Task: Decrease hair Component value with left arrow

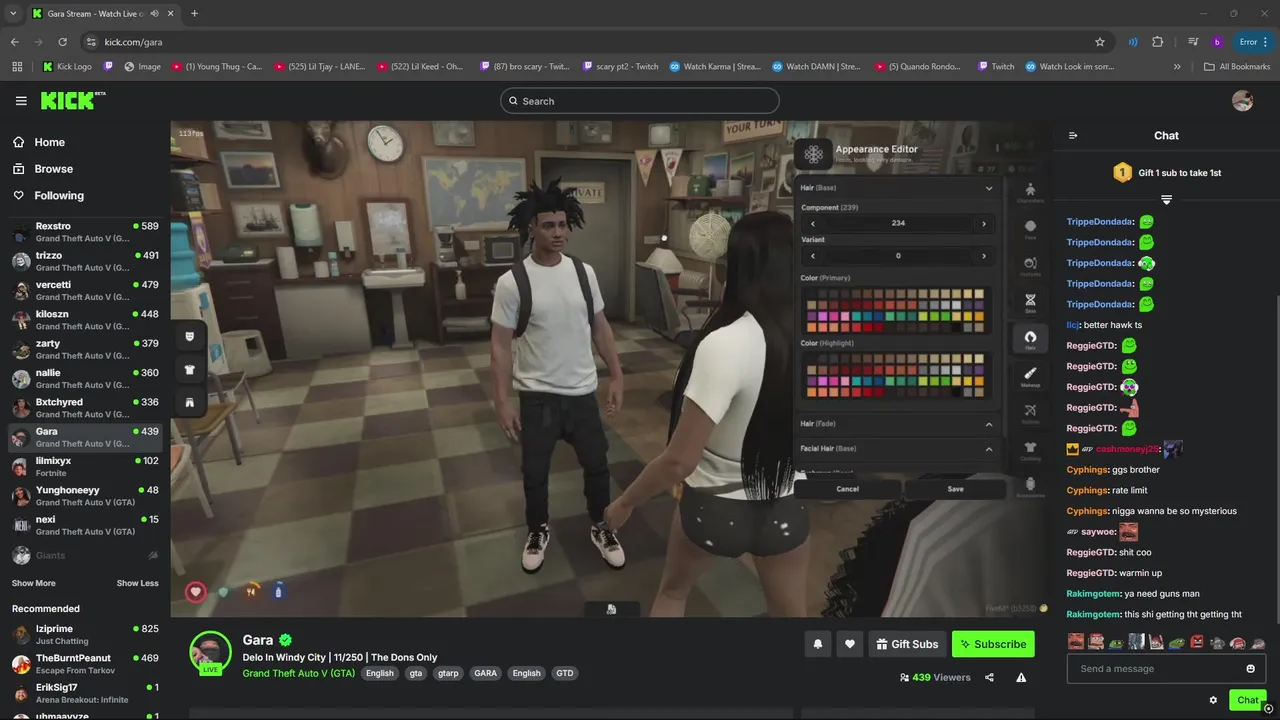Action: (812, 224)
